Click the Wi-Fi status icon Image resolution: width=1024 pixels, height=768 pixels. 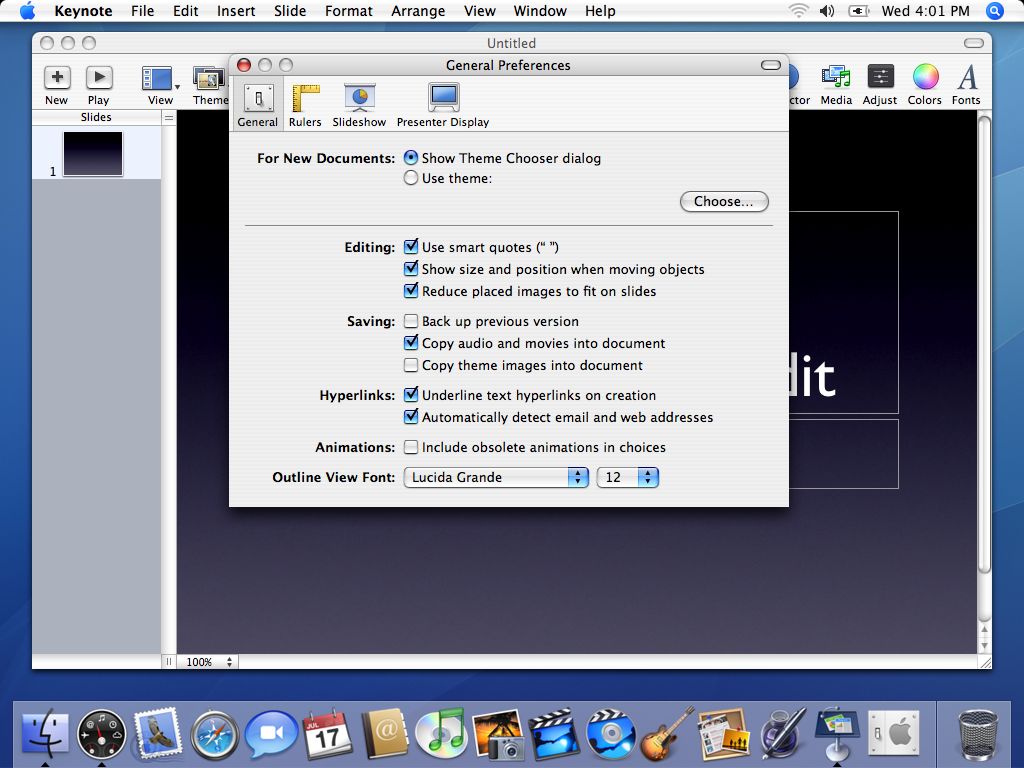798,10
